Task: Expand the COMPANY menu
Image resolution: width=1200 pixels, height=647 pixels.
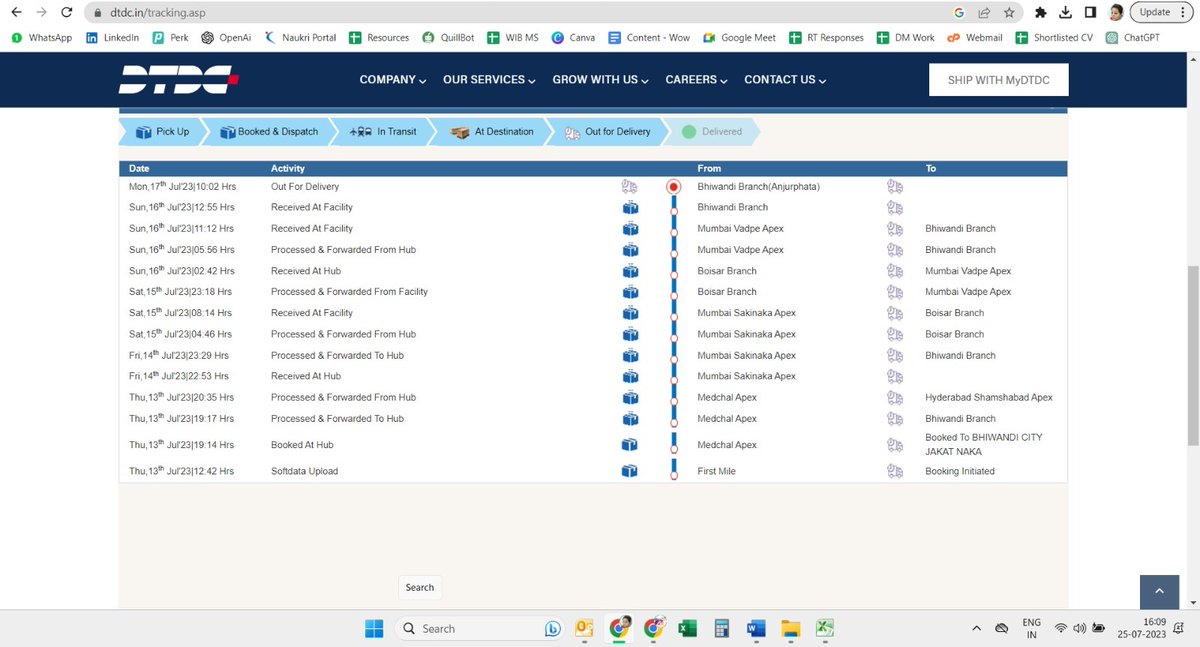Action: coord(393,80)
